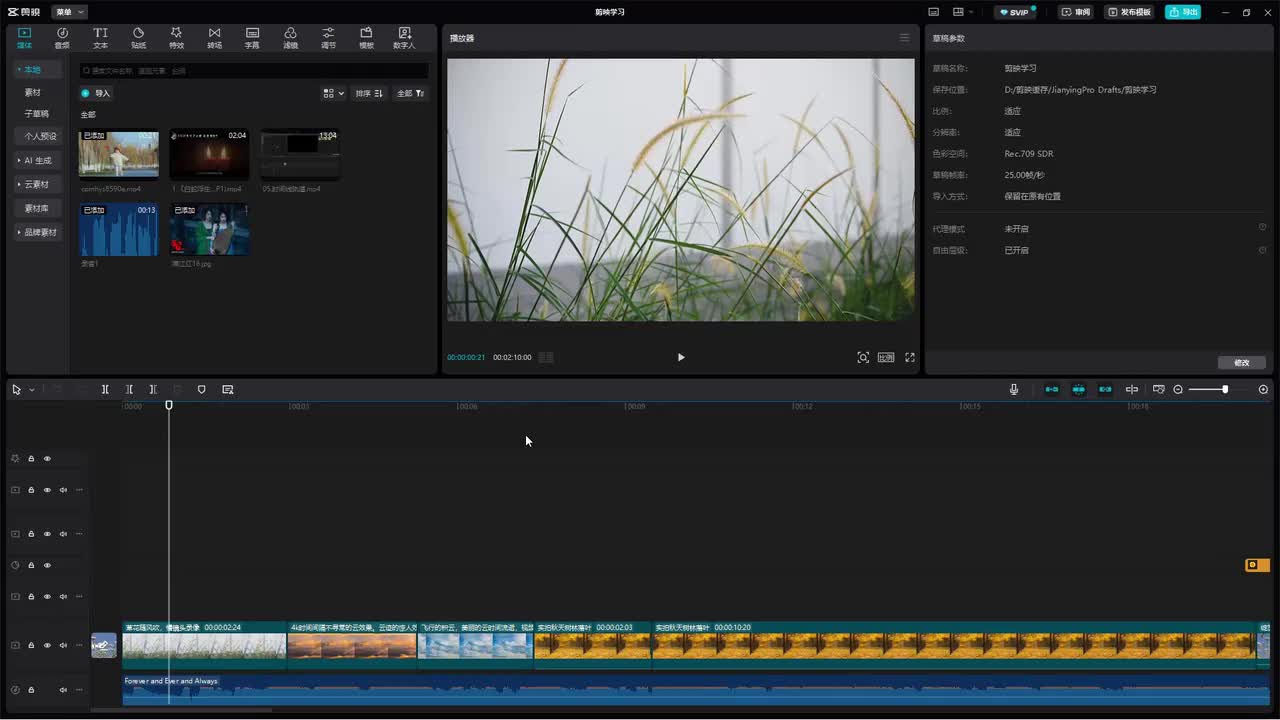Open the 滤镜 (Filters) panel
This screenshot has width=1280, height=720.
(290, 38)
